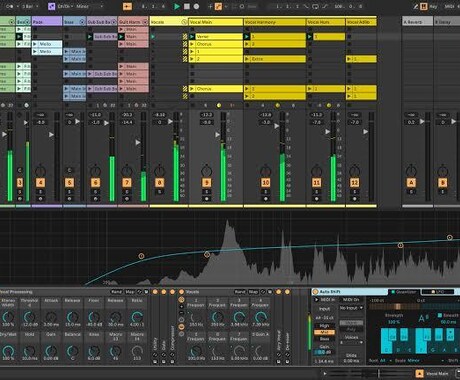Click the Stop button in the transport

coord(187,6)
